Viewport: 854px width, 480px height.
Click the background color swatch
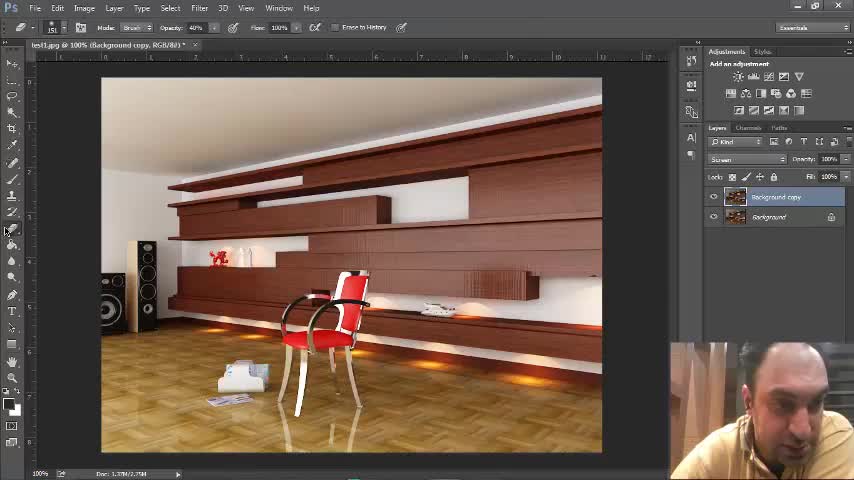[x=16, y=410]
